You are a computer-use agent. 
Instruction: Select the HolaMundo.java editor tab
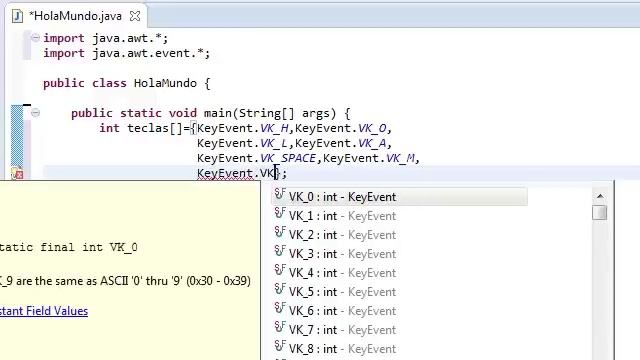pyautogui.click(x=76, y=16)
